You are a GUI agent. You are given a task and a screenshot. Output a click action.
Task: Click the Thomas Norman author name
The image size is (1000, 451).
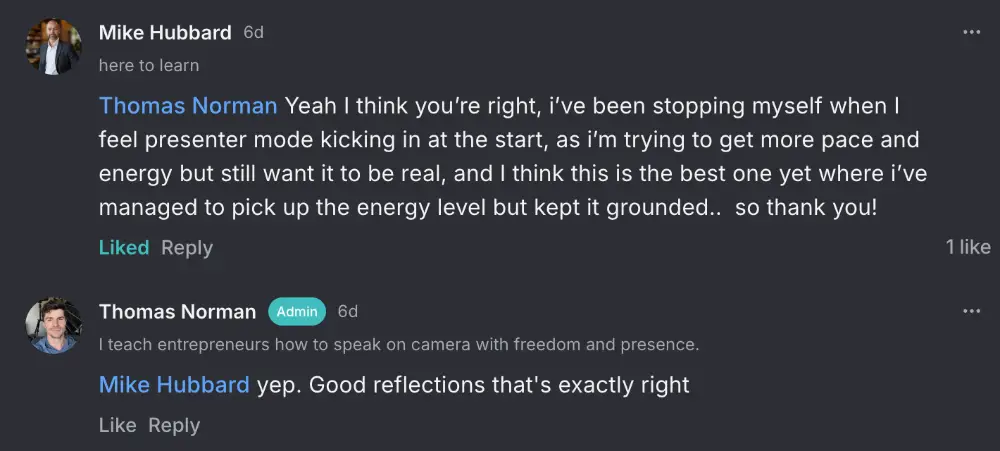point(177,312)
